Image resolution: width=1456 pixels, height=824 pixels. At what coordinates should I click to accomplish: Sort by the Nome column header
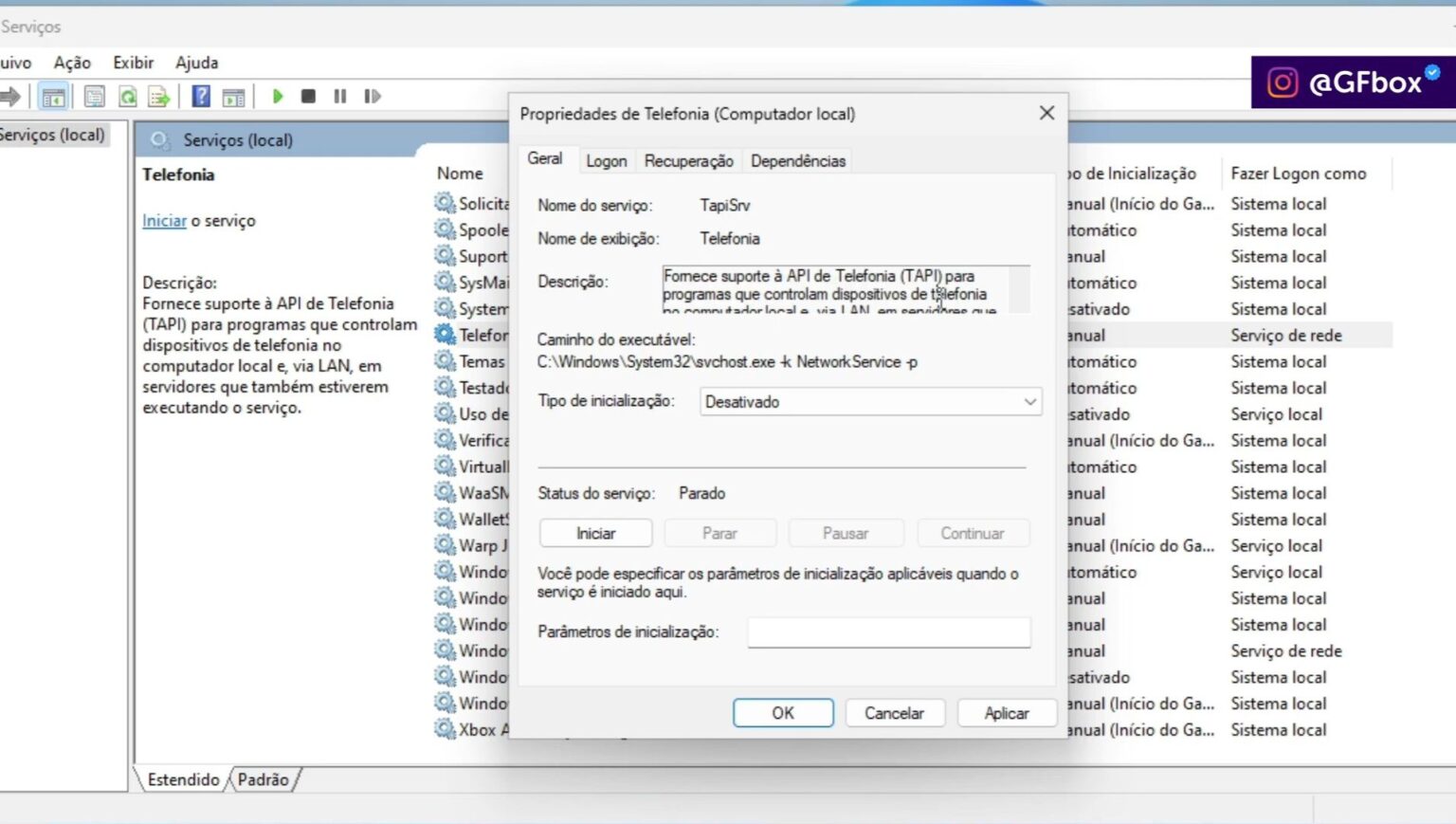[x=460, y=174]
